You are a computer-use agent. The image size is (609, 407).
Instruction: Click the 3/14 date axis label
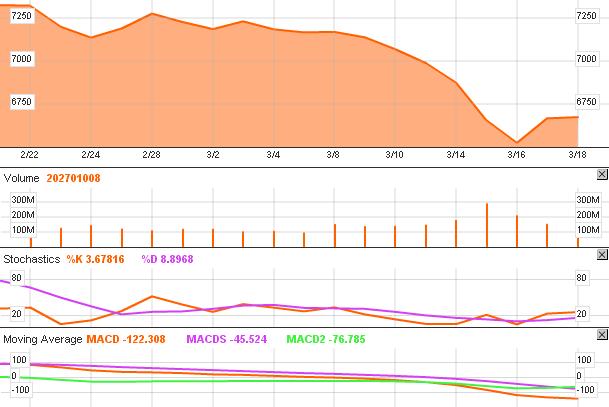pyautogui.click(x=456, y=155)
